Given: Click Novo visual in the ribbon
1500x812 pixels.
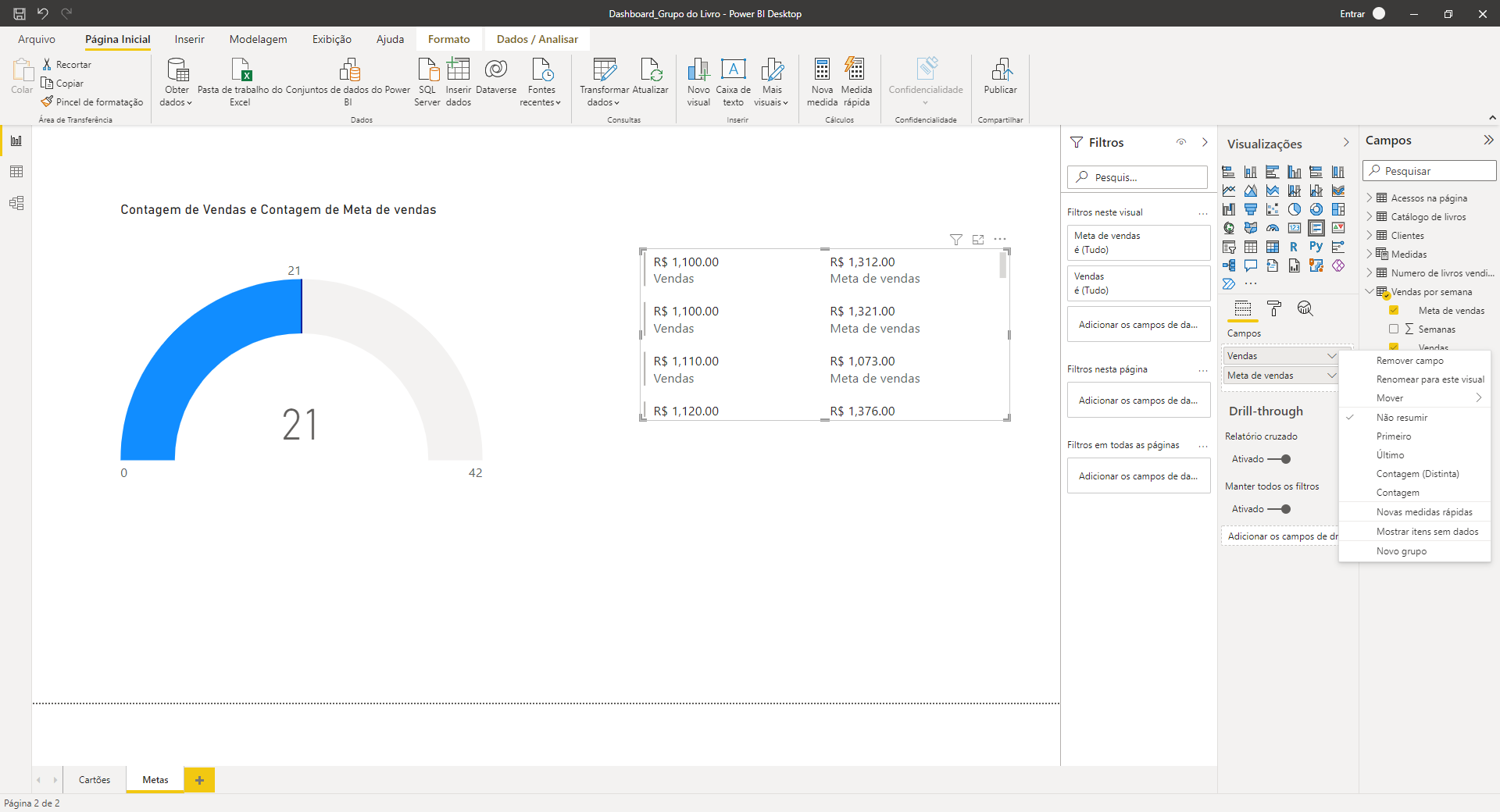Looking at the screenshot, I should [698, 82].
